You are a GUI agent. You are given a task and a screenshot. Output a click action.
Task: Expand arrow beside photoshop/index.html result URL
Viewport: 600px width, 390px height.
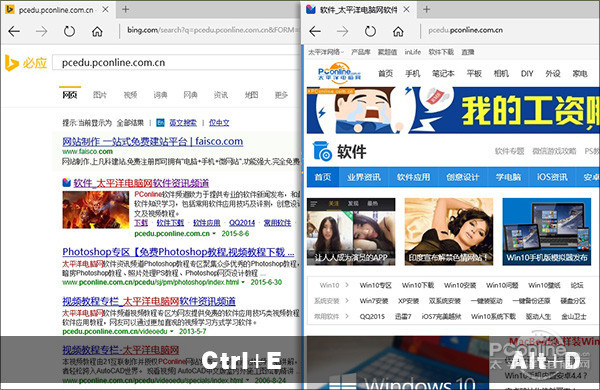[243, 282]
